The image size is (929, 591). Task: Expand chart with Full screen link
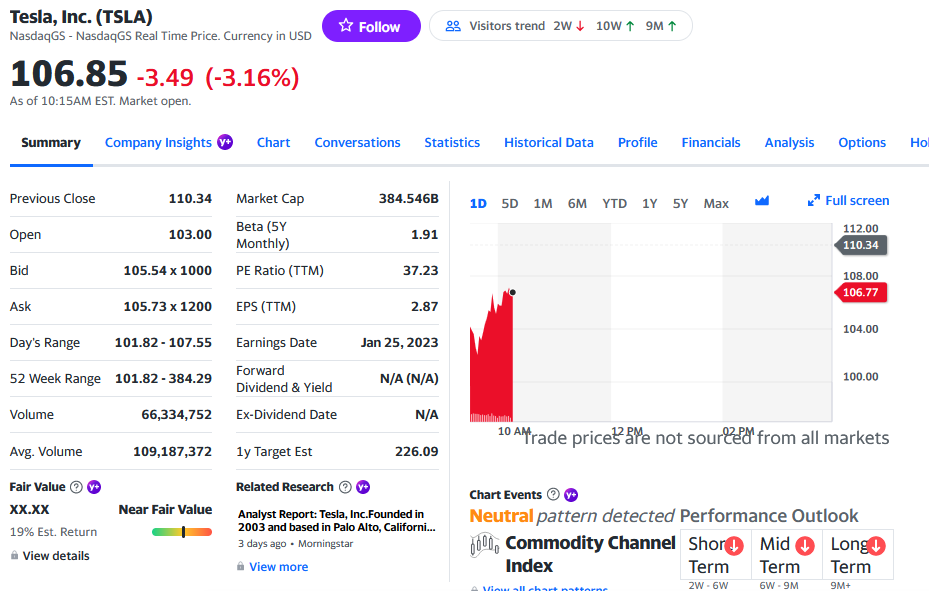pyautogui.click(x=848, y=201)
